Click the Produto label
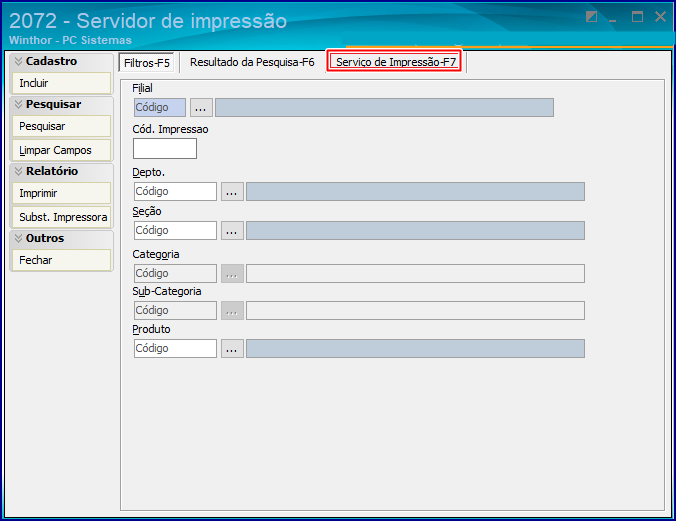The height and width of the screenshot is (521, 676). point(151,330)
